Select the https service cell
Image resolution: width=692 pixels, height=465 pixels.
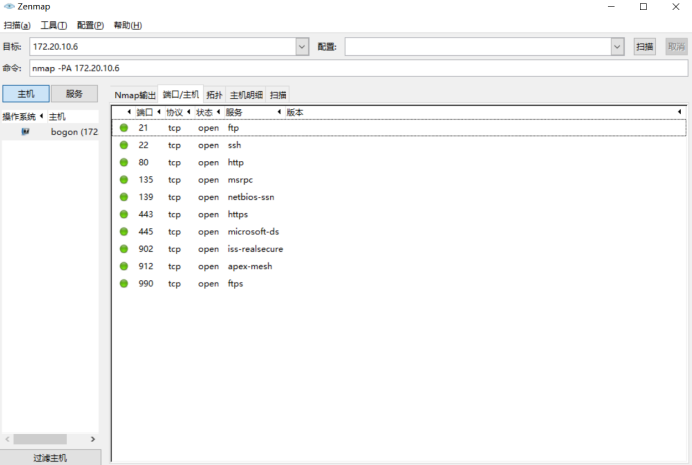coord(238,214)
